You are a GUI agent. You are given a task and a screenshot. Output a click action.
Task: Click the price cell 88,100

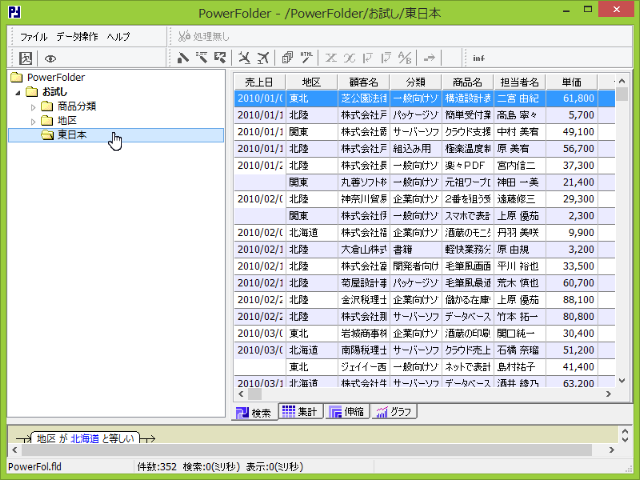click(571, 300)
